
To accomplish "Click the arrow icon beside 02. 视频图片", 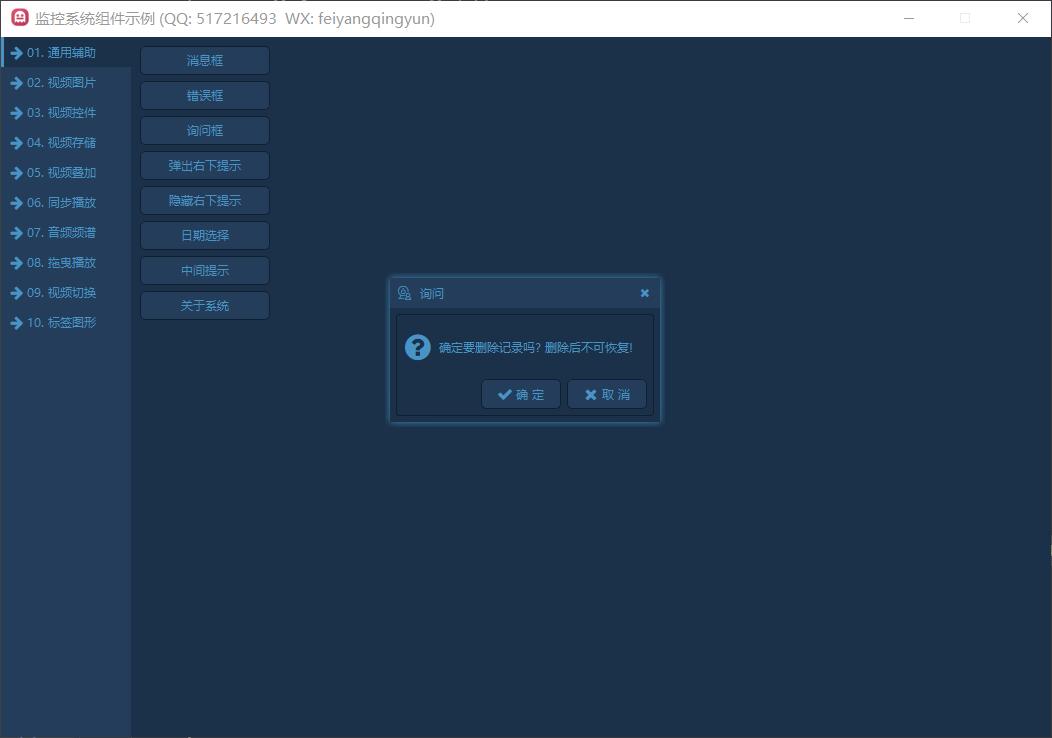I will tap(16, 83).
